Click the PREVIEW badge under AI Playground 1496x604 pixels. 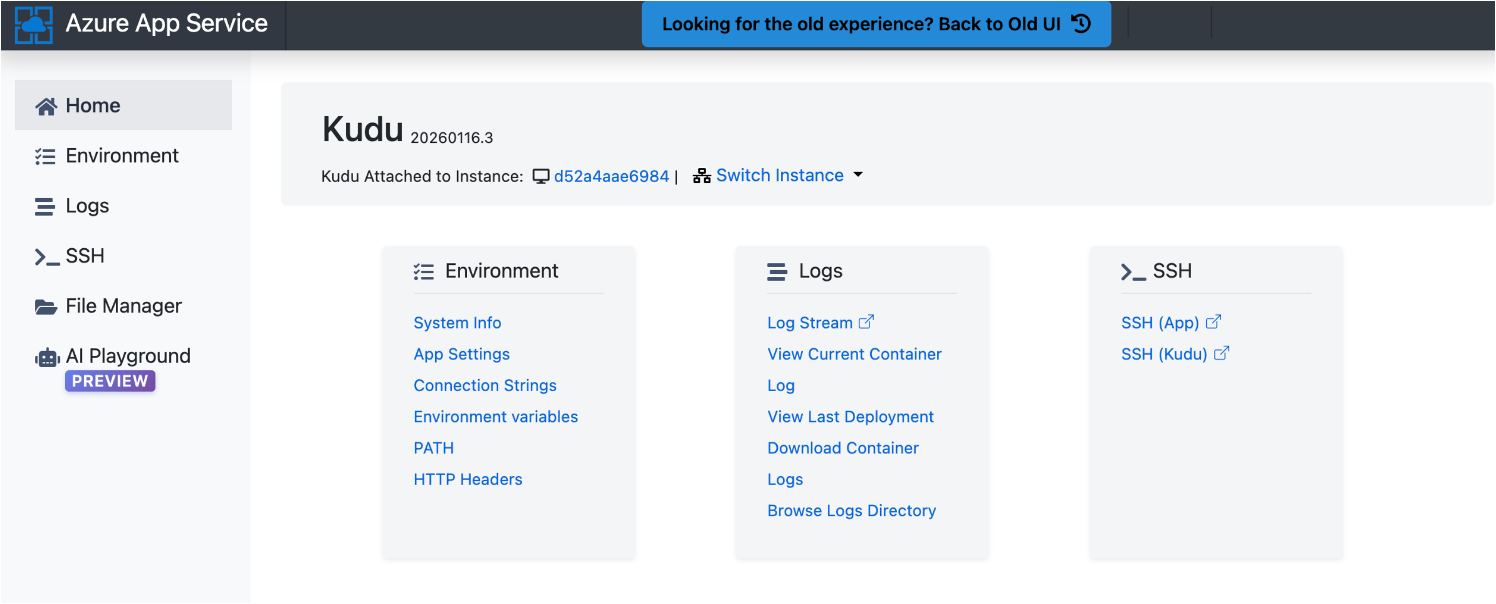point(110,381)
